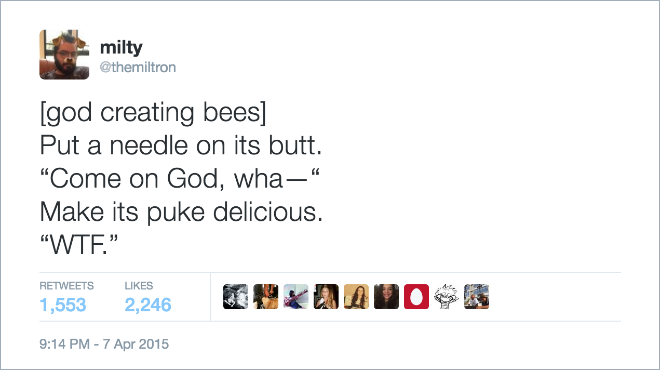Open the red egg default avatar
Screen dimensions: 660x370
(416, 296)
